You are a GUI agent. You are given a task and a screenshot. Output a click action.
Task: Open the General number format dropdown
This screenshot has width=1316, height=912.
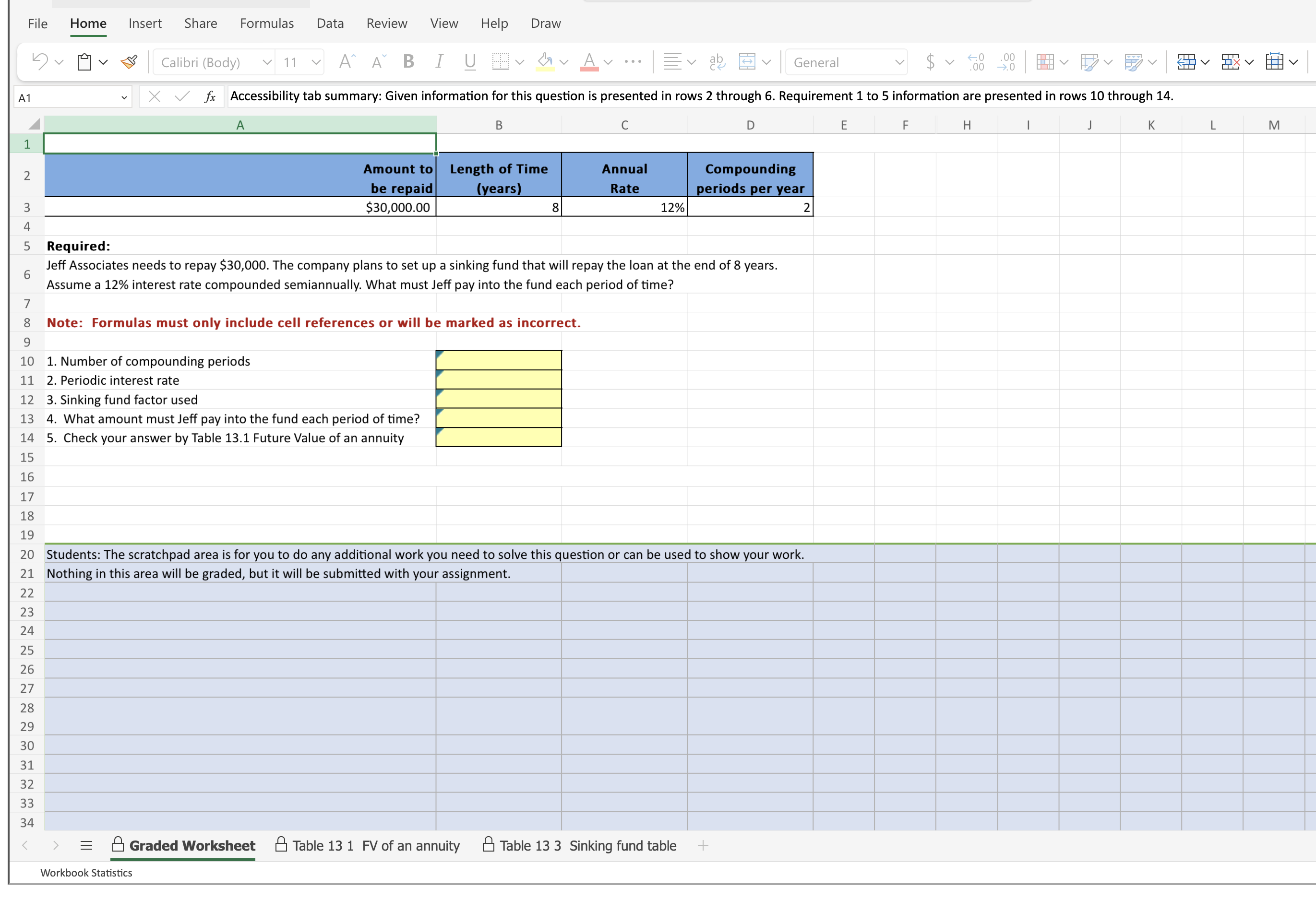[x=897, y=62]
